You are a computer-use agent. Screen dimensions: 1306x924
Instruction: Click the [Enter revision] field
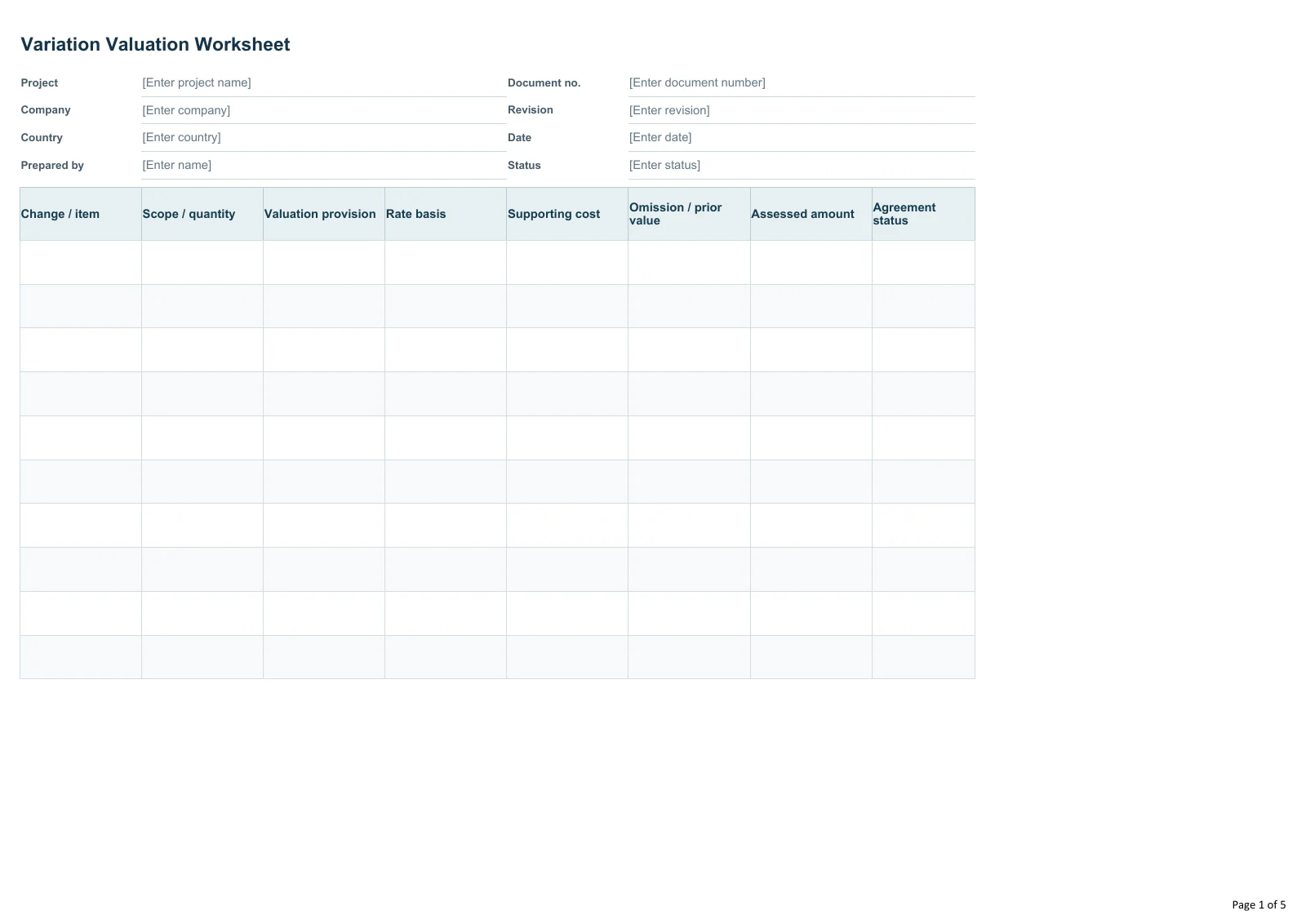802,110
